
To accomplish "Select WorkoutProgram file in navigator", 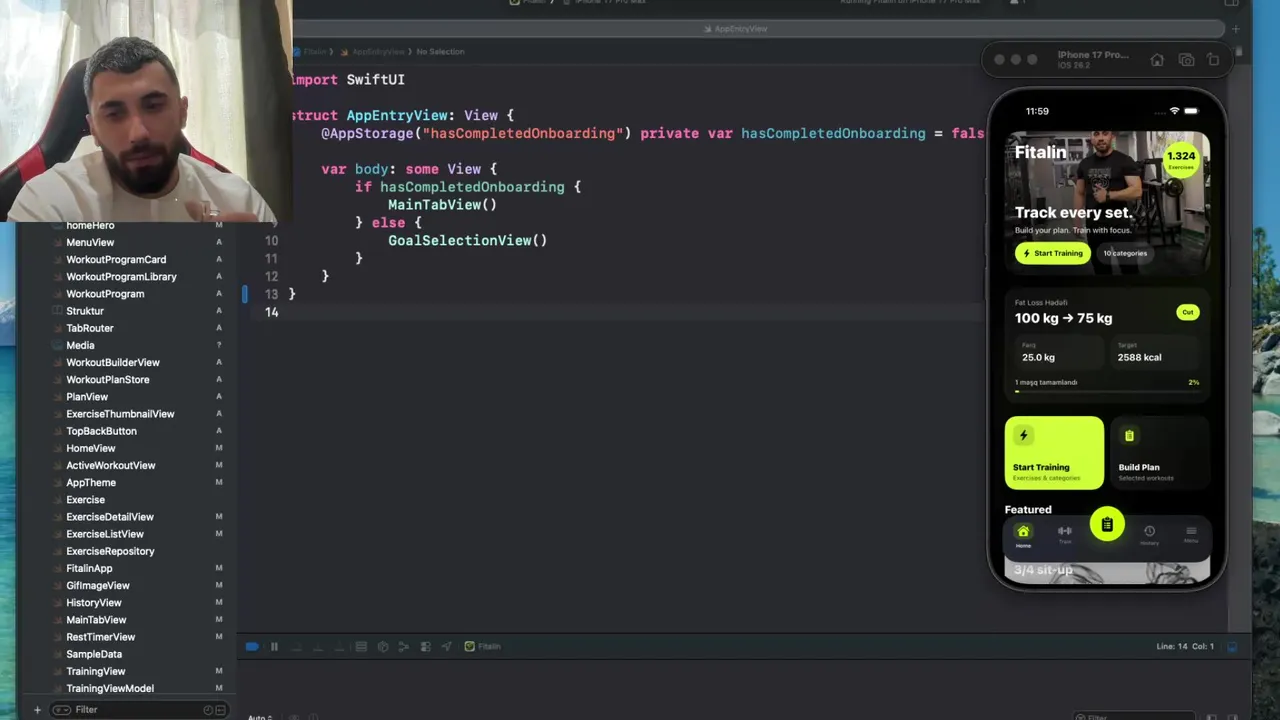I will [105, 294].
